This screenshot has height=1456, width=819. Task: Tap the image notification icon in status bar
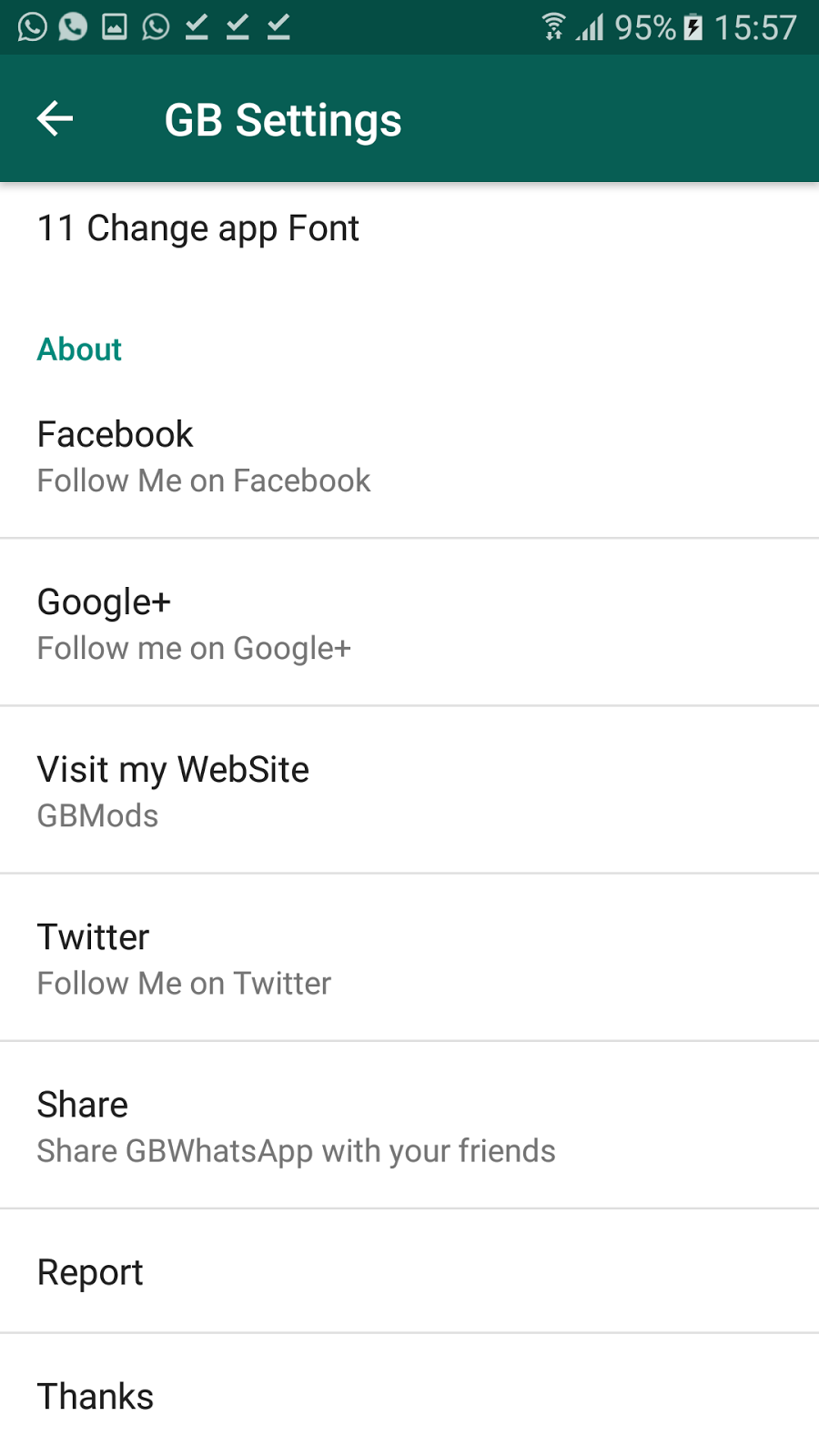[x=114, y=26]
